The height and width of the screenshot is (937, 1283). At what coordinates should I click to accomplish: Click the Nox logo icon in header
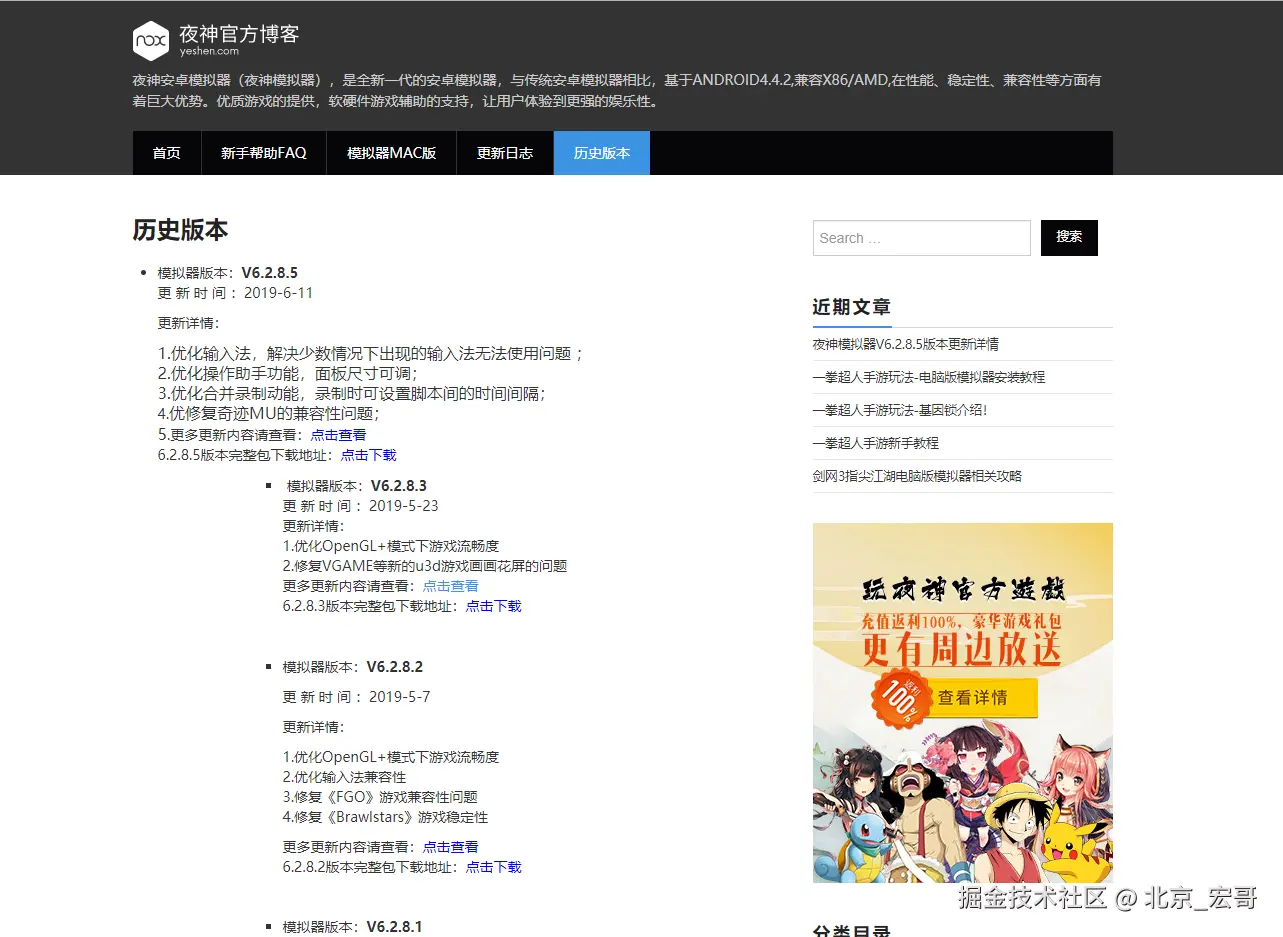coord(151,40)
